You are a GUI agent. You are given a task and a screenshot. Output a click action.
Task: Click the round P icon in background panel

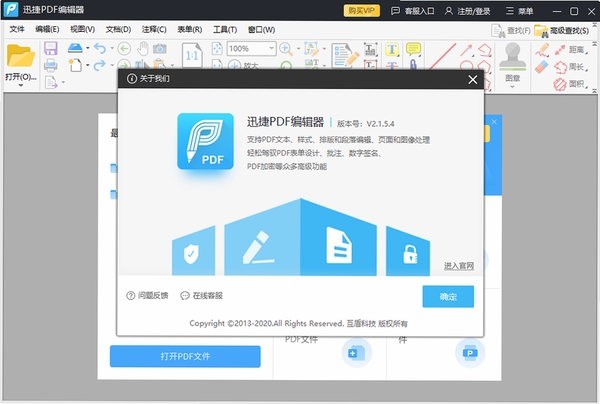click(x=470, y=353)
